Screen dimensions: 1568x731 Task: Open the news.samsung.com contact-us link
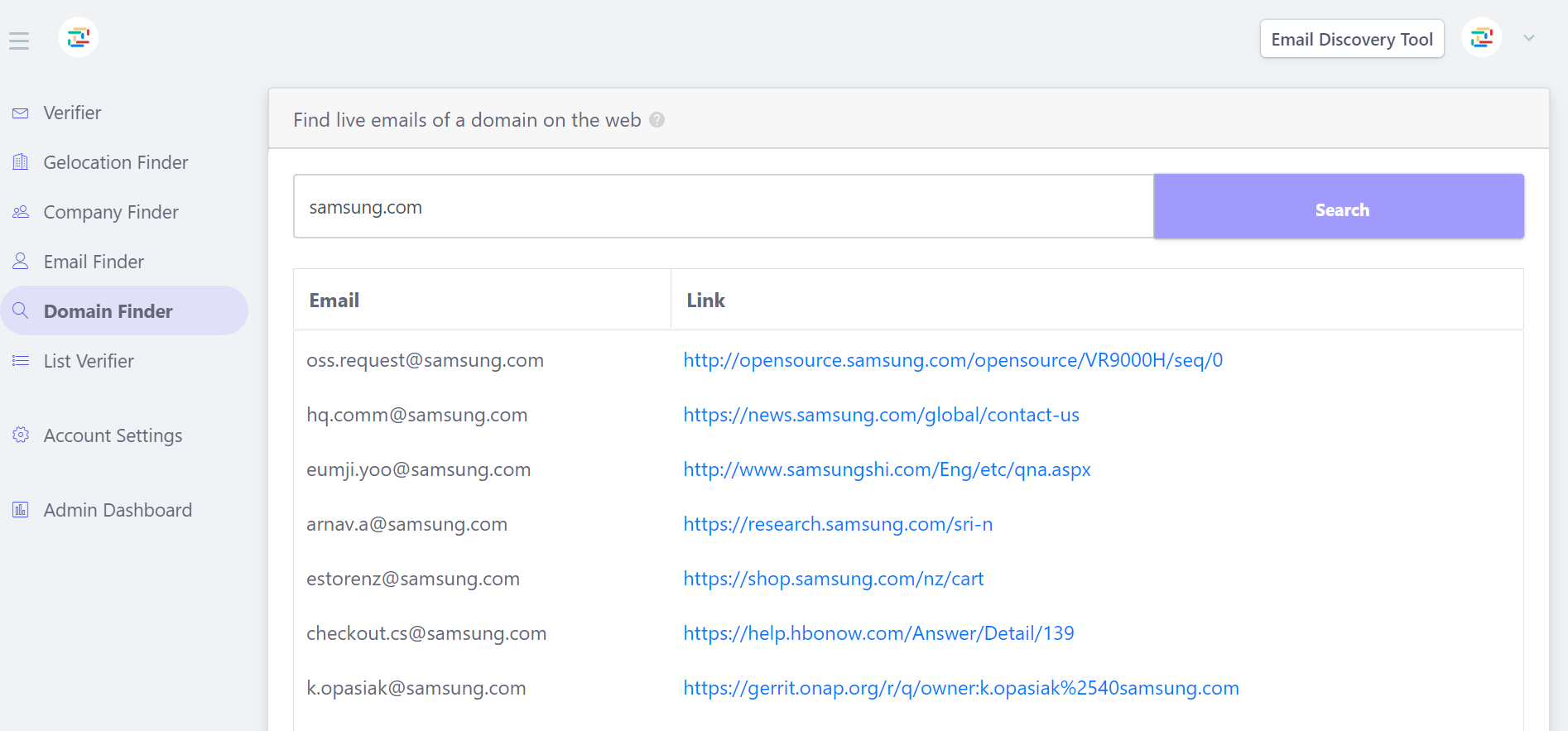click(881, 415)
